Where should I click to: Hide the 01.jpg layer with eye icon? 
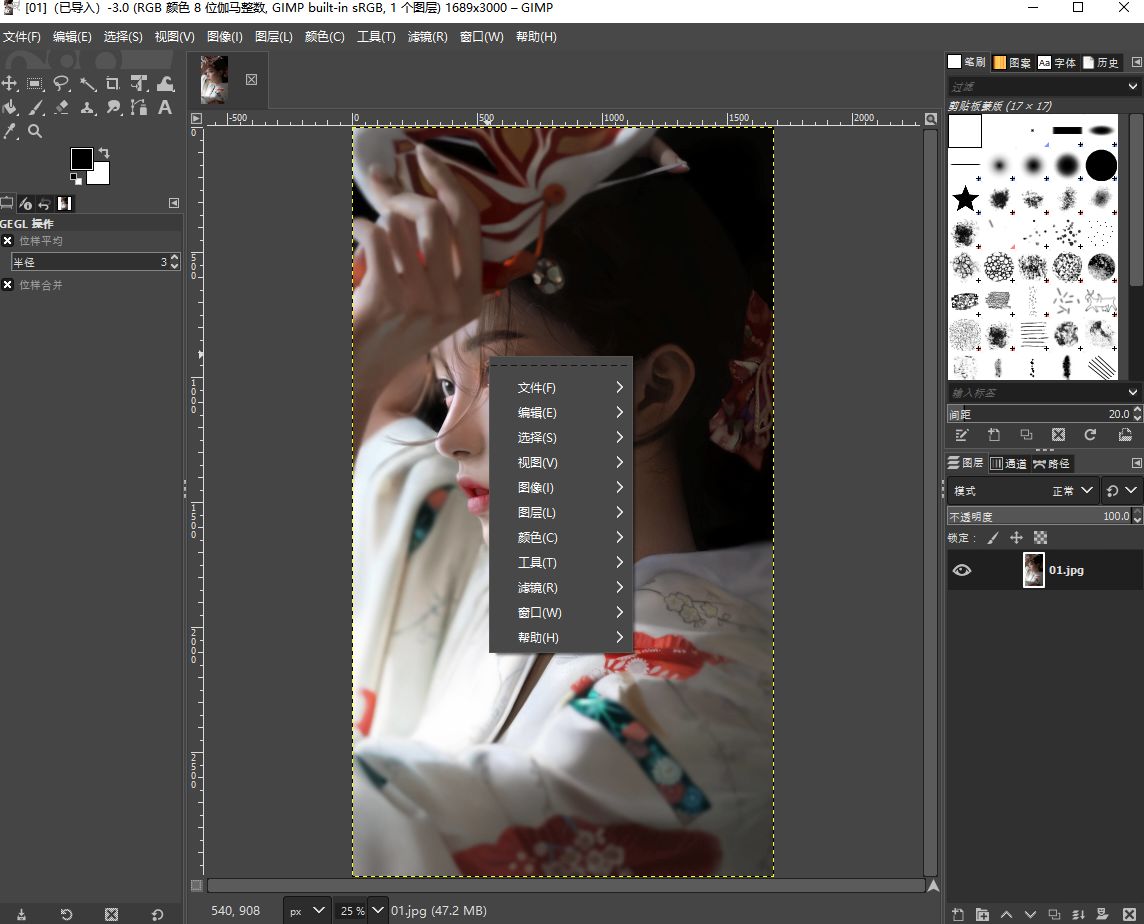[962, 570]
